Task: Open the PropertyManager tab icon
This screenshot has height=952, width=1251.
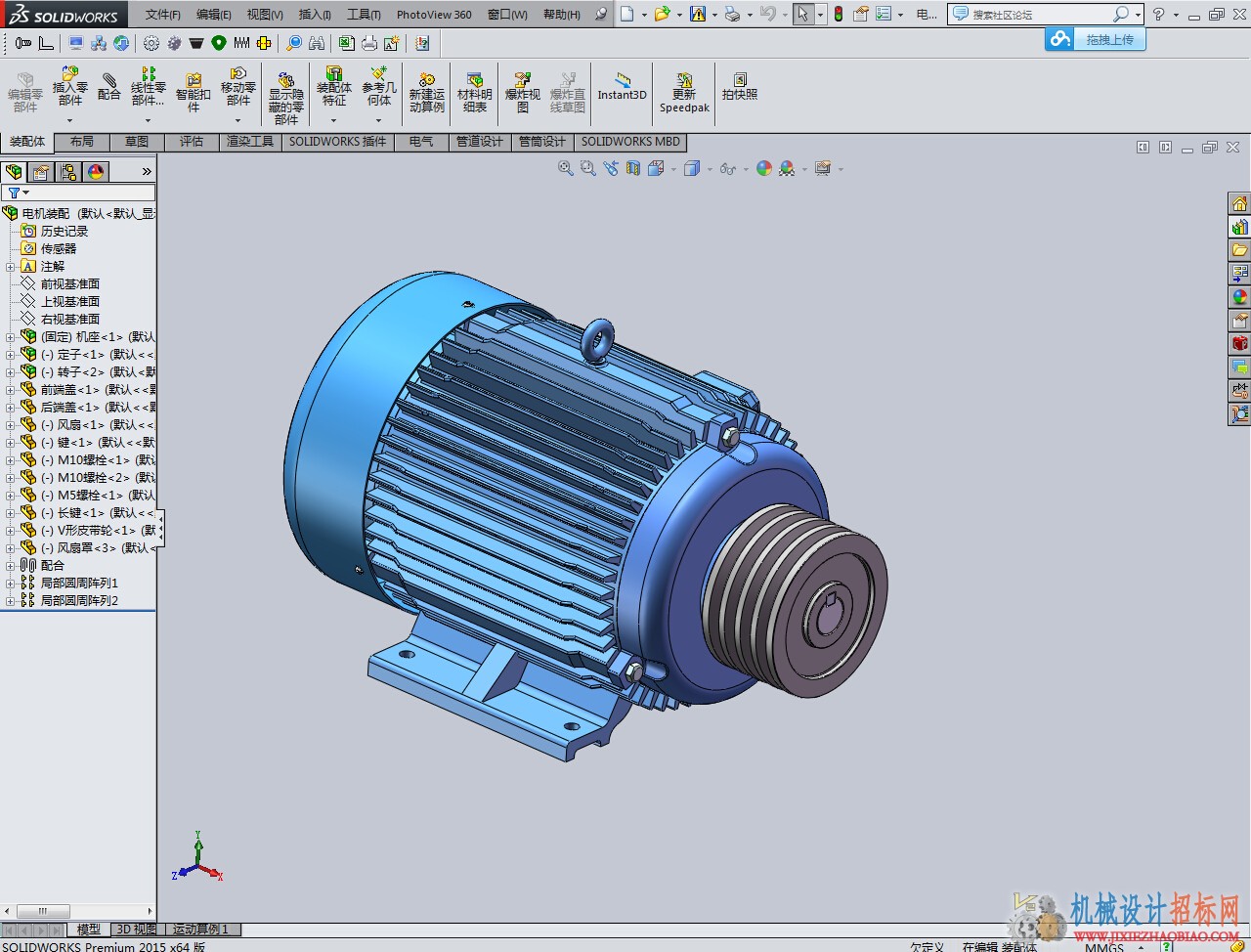Action: 41,172
